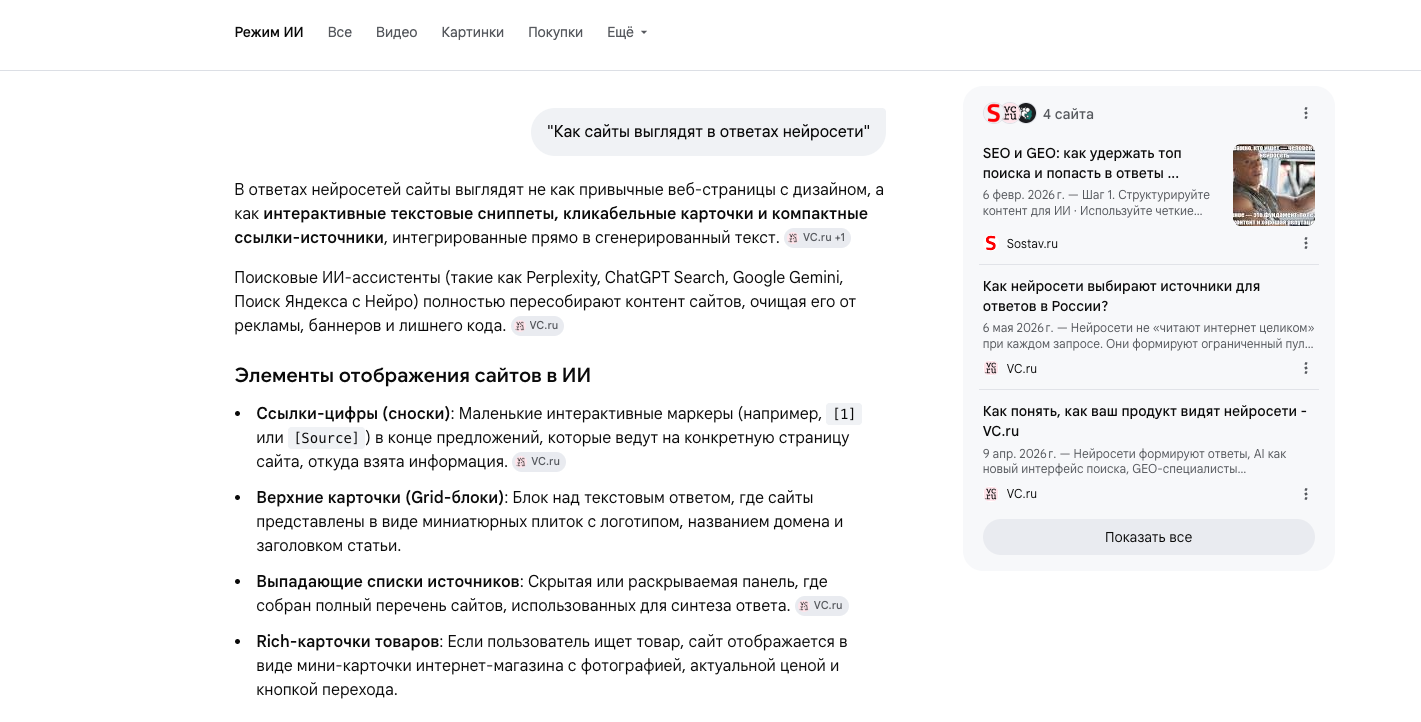Viewport: 1421px width, 722px height.
Task: Open the Все search tab
Action: pos(340,32)
